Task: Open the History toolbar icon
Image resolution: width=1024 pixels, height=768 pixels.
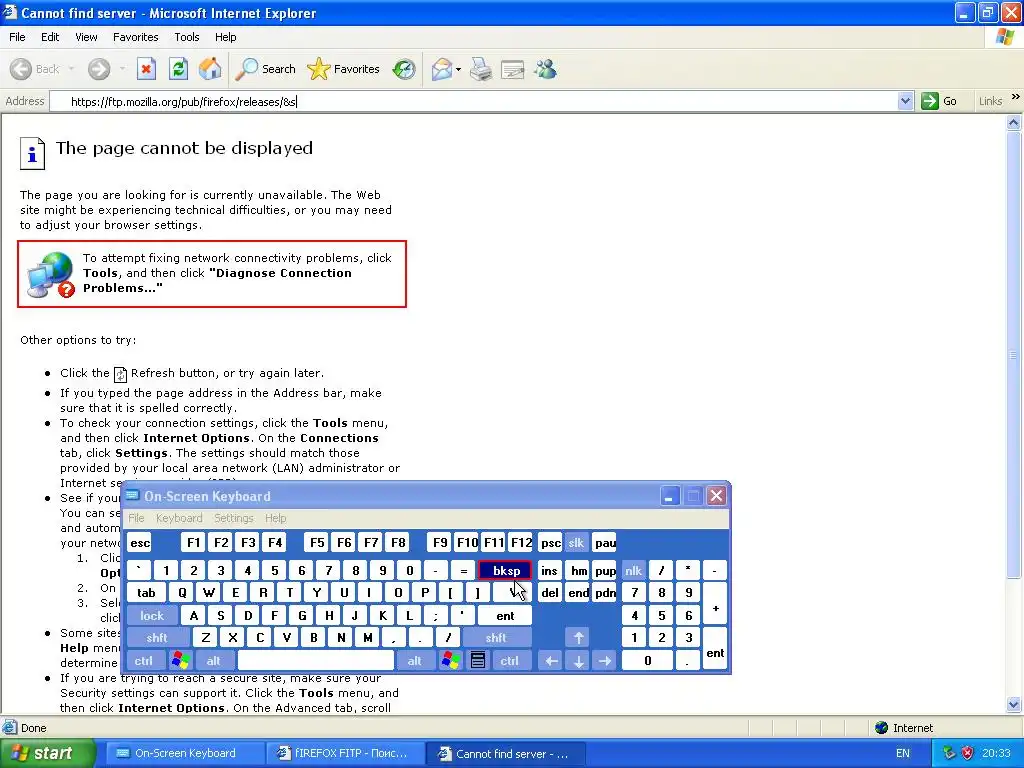Action: [x=404, y=69]
